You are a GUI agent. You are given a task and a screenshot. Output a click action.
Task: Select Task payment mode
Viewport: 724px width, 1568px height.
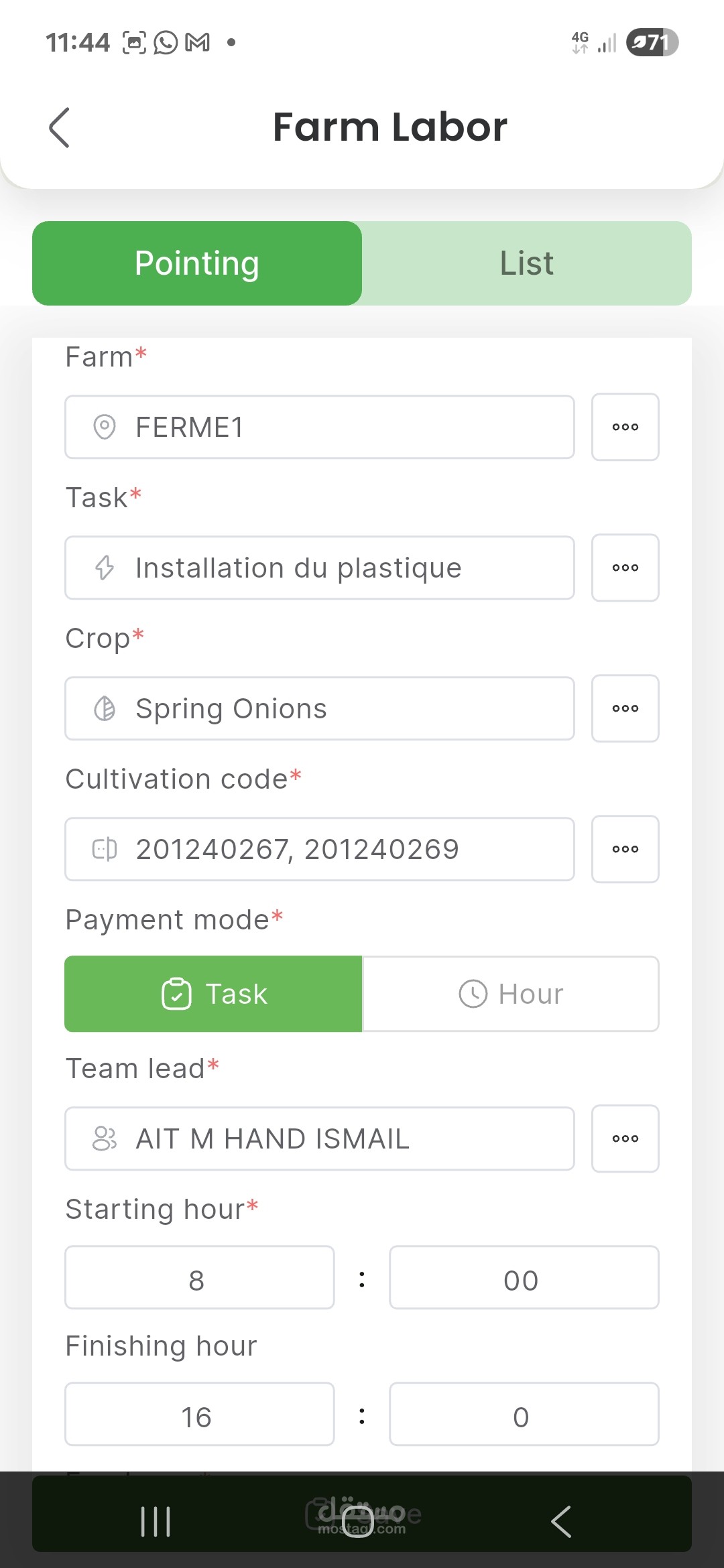click(x=213, y=994)
